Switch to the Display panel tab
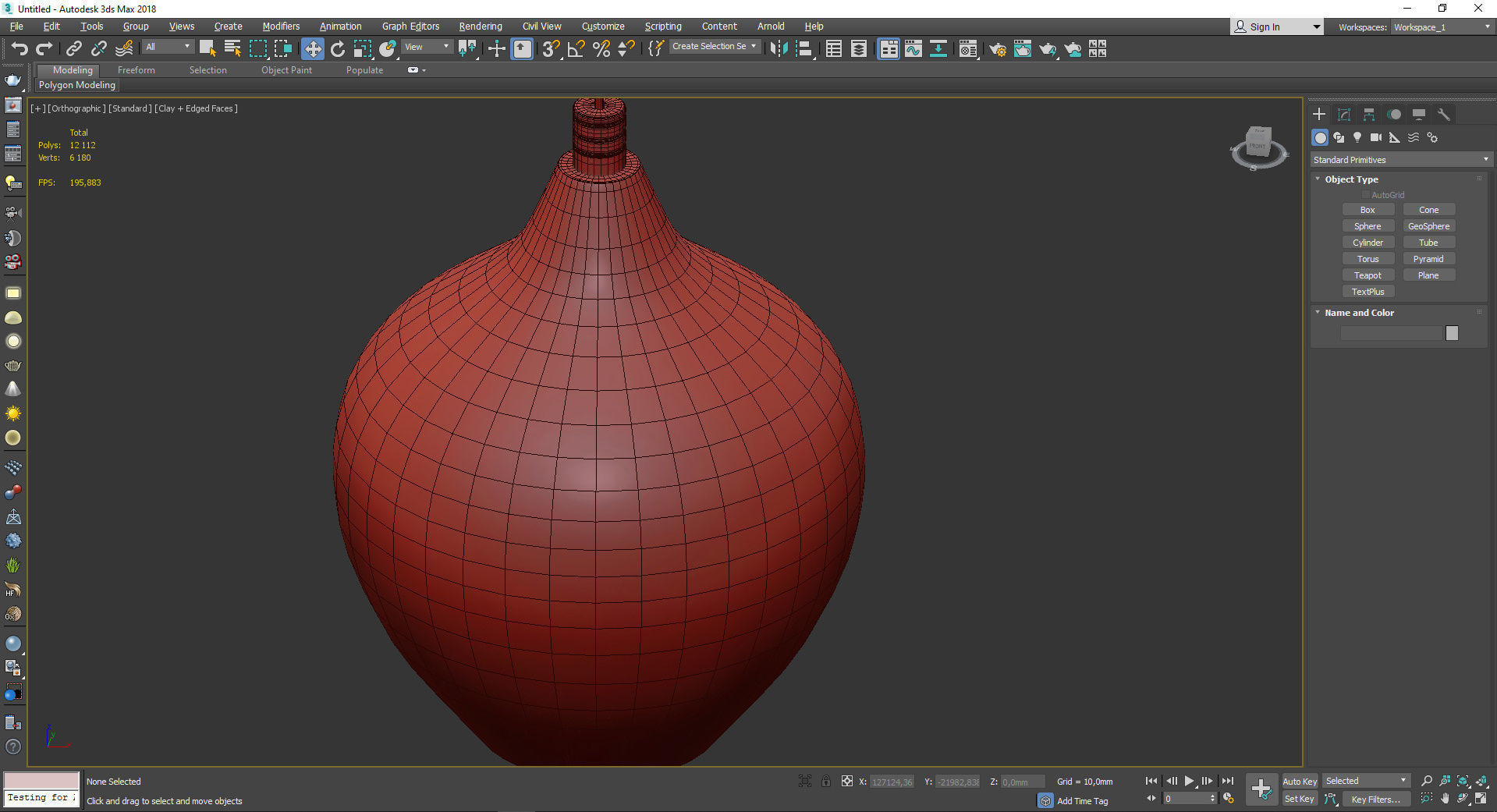Image resolution: width=1497 pixels, height=812 pixels. coord(1419,115)
